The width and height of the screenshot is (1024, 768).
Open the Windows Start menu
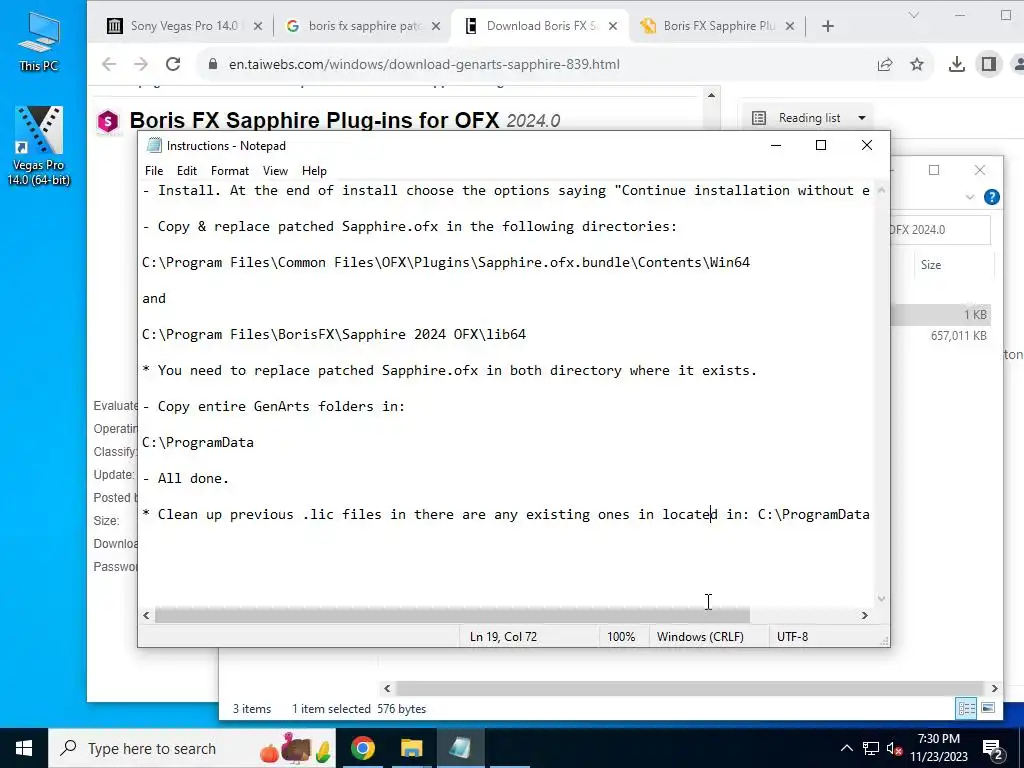click(x=24, y=748)
